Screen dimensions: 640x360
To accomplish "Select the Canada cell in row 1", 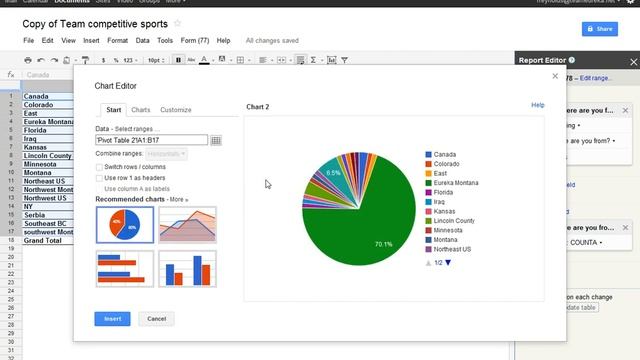I will tap(48, 96).
